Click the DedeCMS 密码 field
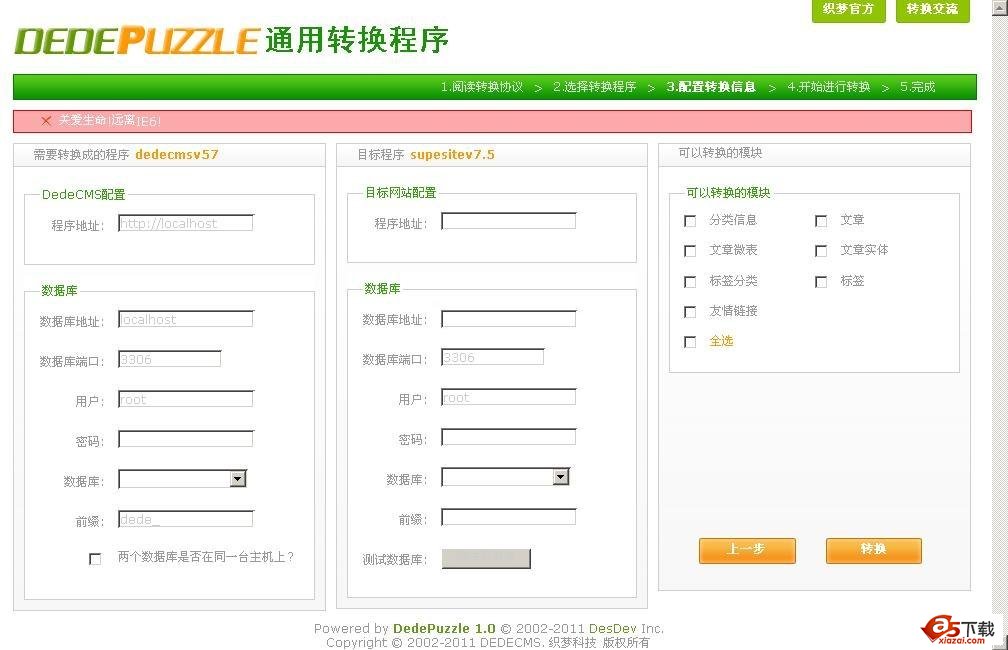 186,439
